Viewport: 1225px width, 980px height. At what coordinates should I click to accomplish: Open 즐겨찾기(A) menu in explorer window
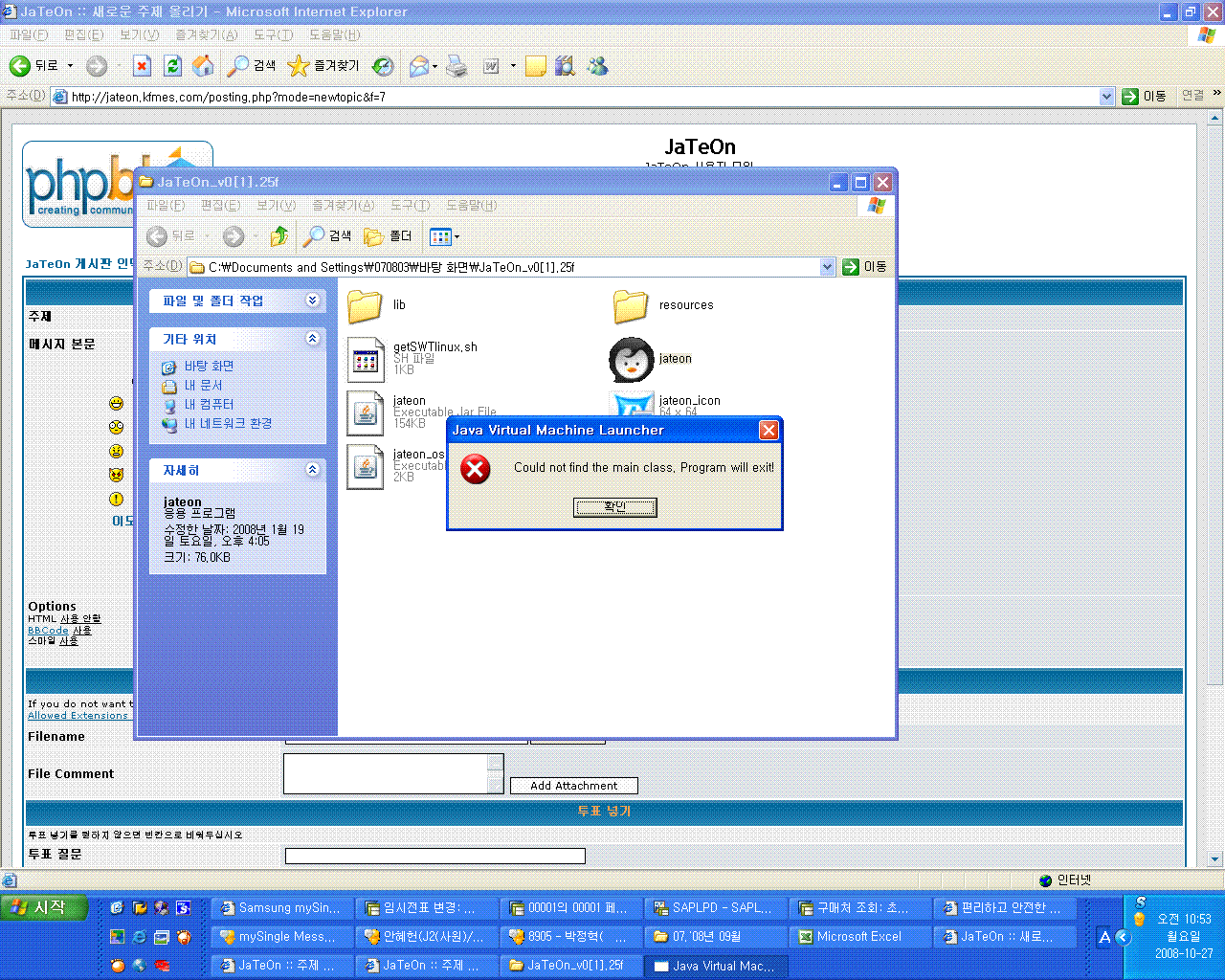pos(343,206)
